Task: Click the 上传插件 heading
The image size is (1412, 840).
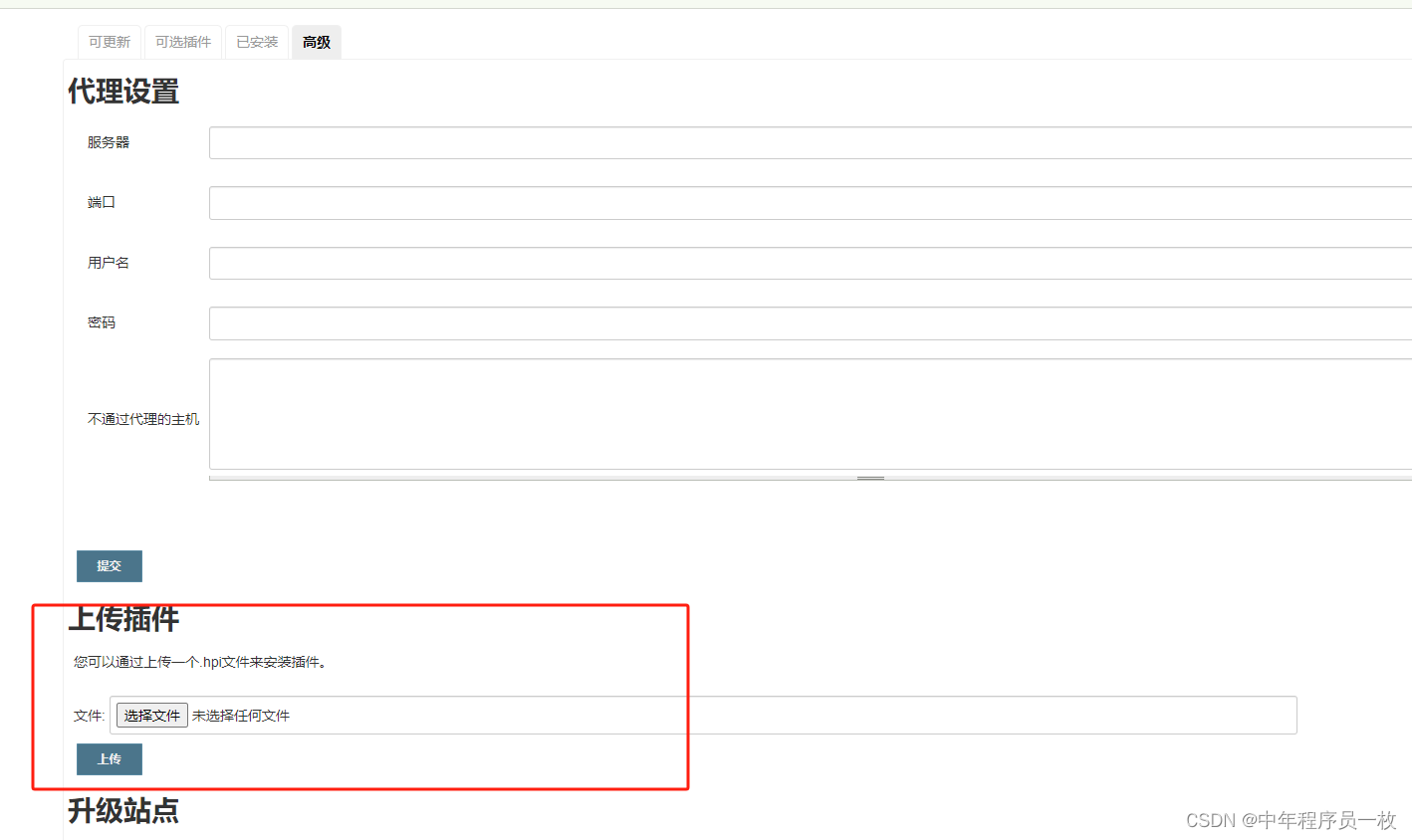Action: pyautogui.click(x=123, y=618)
